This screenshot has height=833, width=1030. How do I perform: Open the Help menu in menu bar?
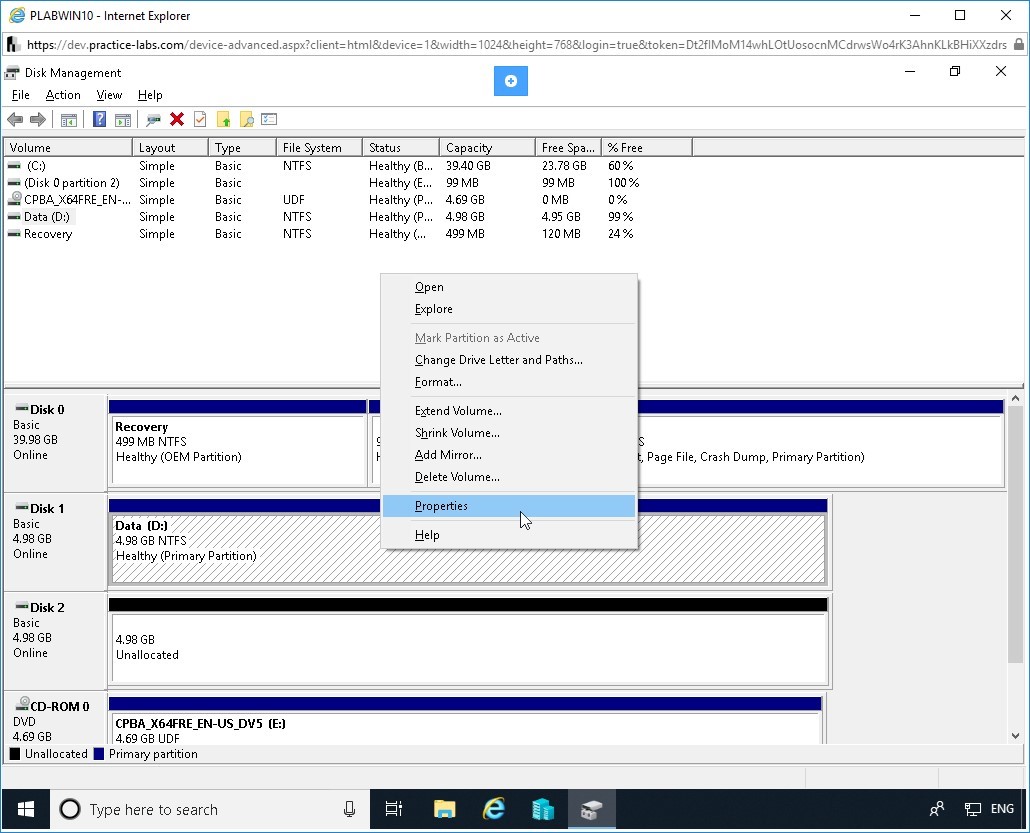(x=150, y=95)
